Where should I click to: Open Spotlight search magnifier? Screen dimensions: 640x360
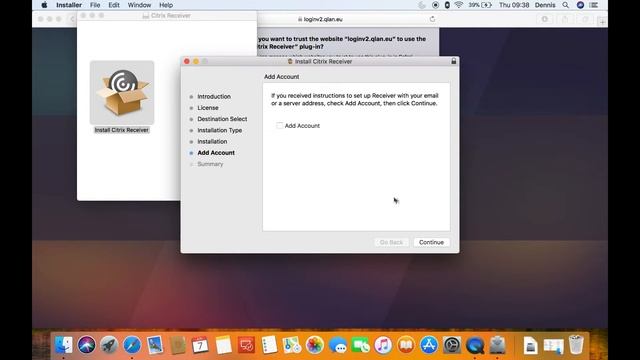point(566,5)
